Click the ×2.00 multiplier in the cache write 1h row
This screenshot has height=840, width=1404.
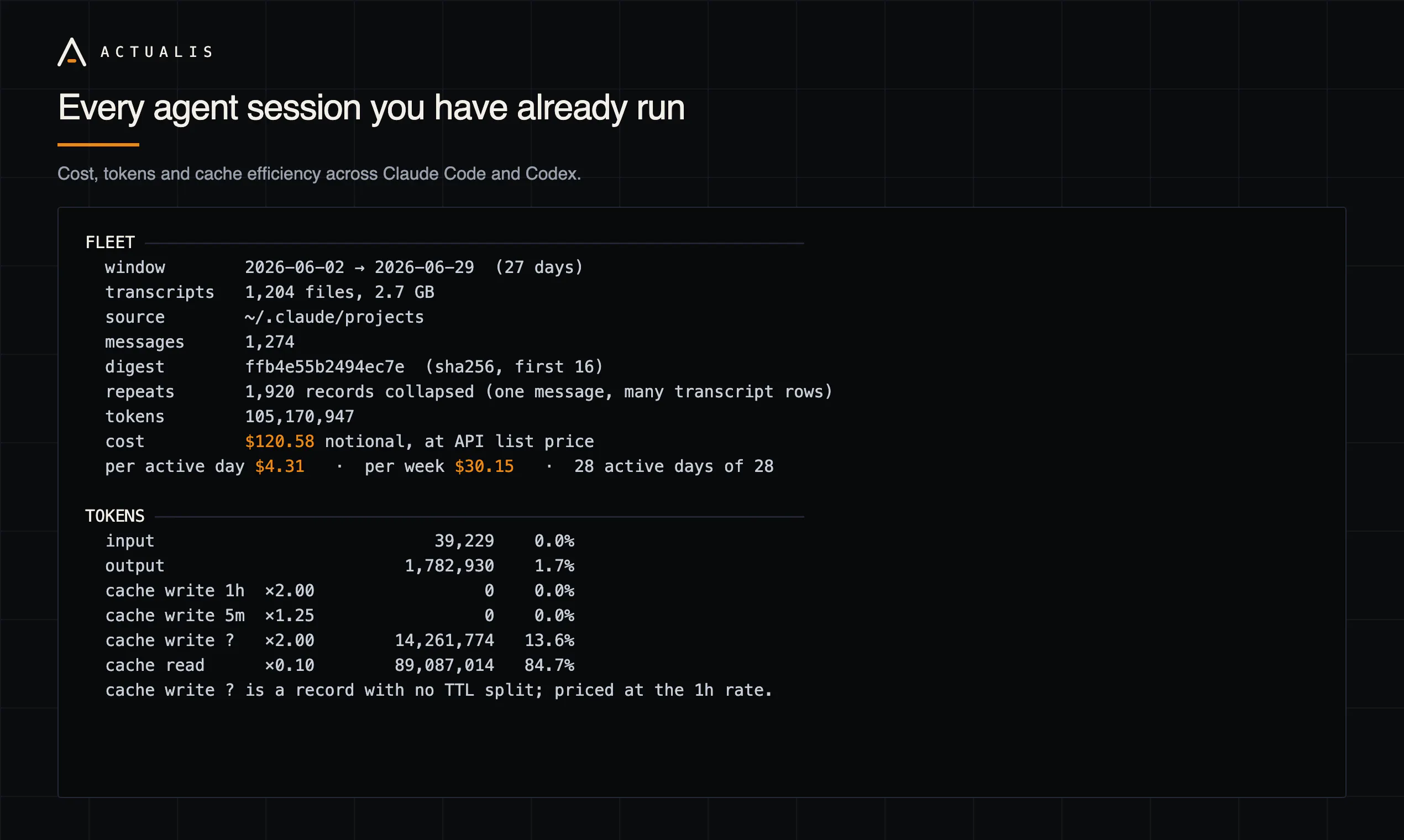pos(290,591)
